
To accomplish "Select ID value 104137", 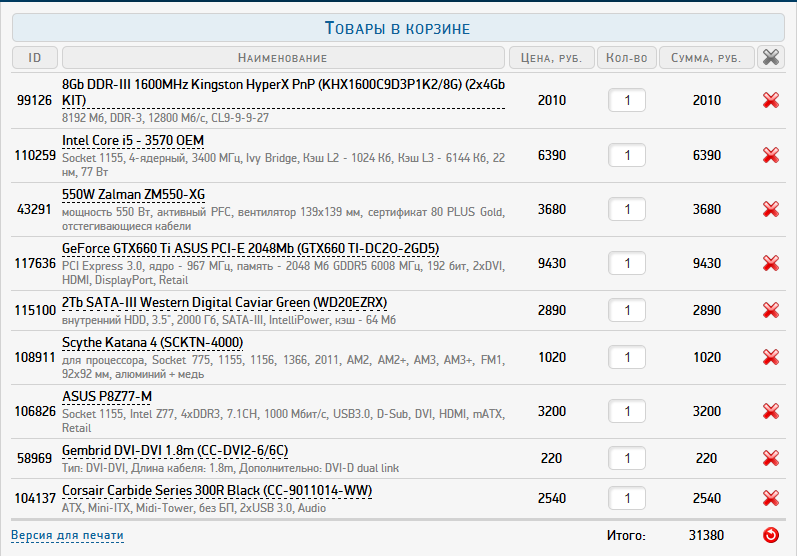I will [x=35, y=498].
